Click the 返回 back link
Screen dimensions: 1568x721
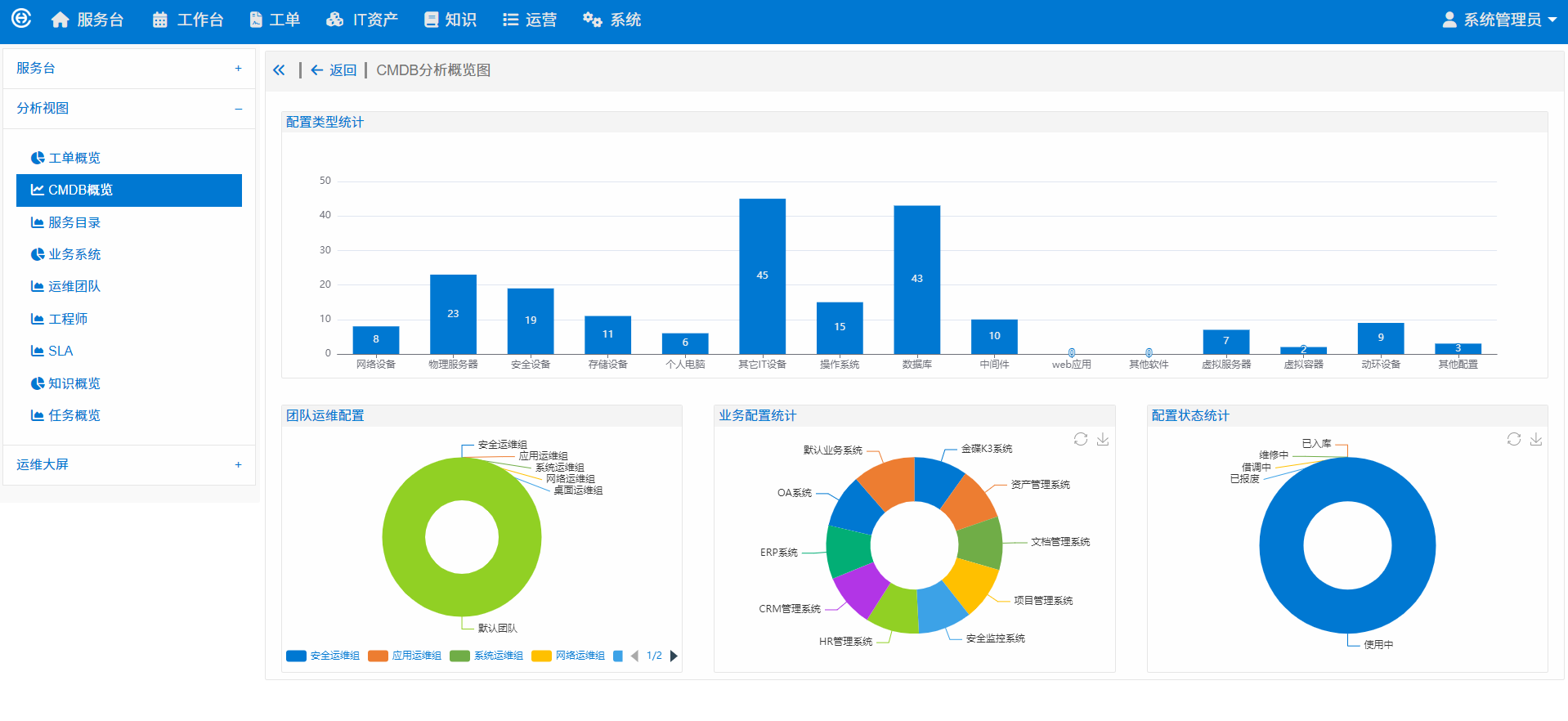point(334,70)
